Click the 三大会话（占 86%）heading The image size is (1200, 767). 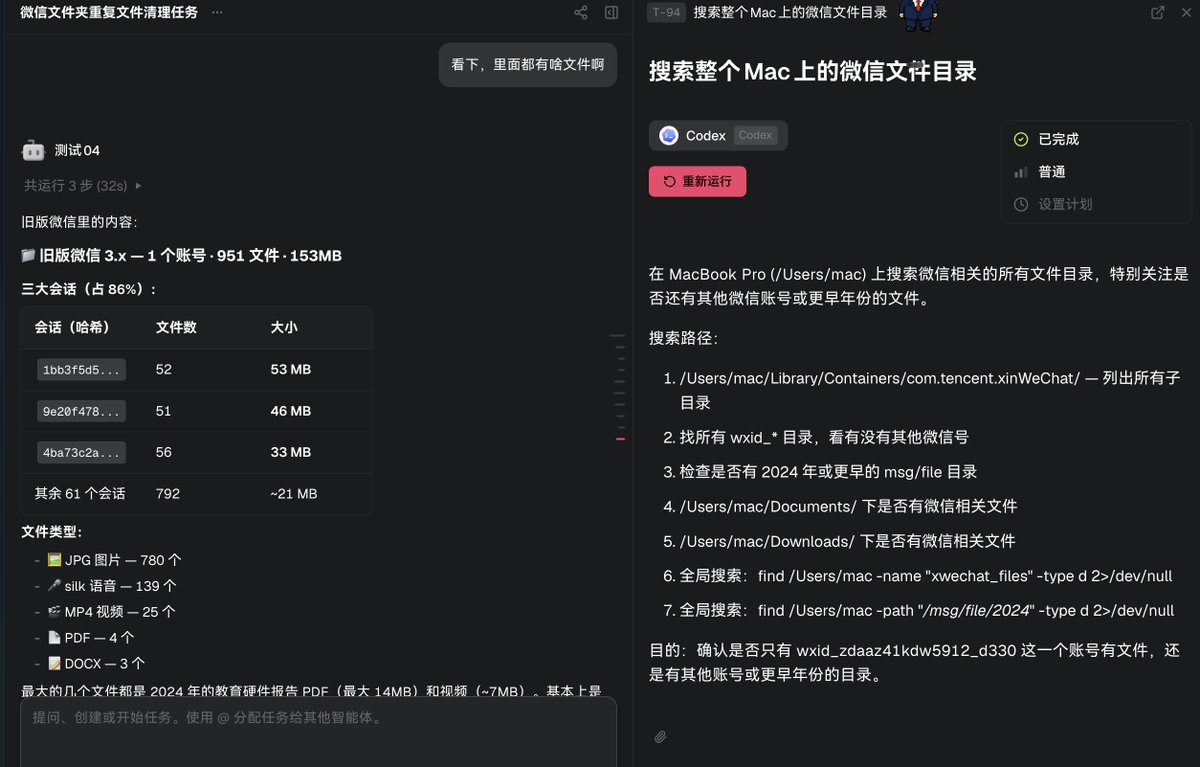(89, 289)
